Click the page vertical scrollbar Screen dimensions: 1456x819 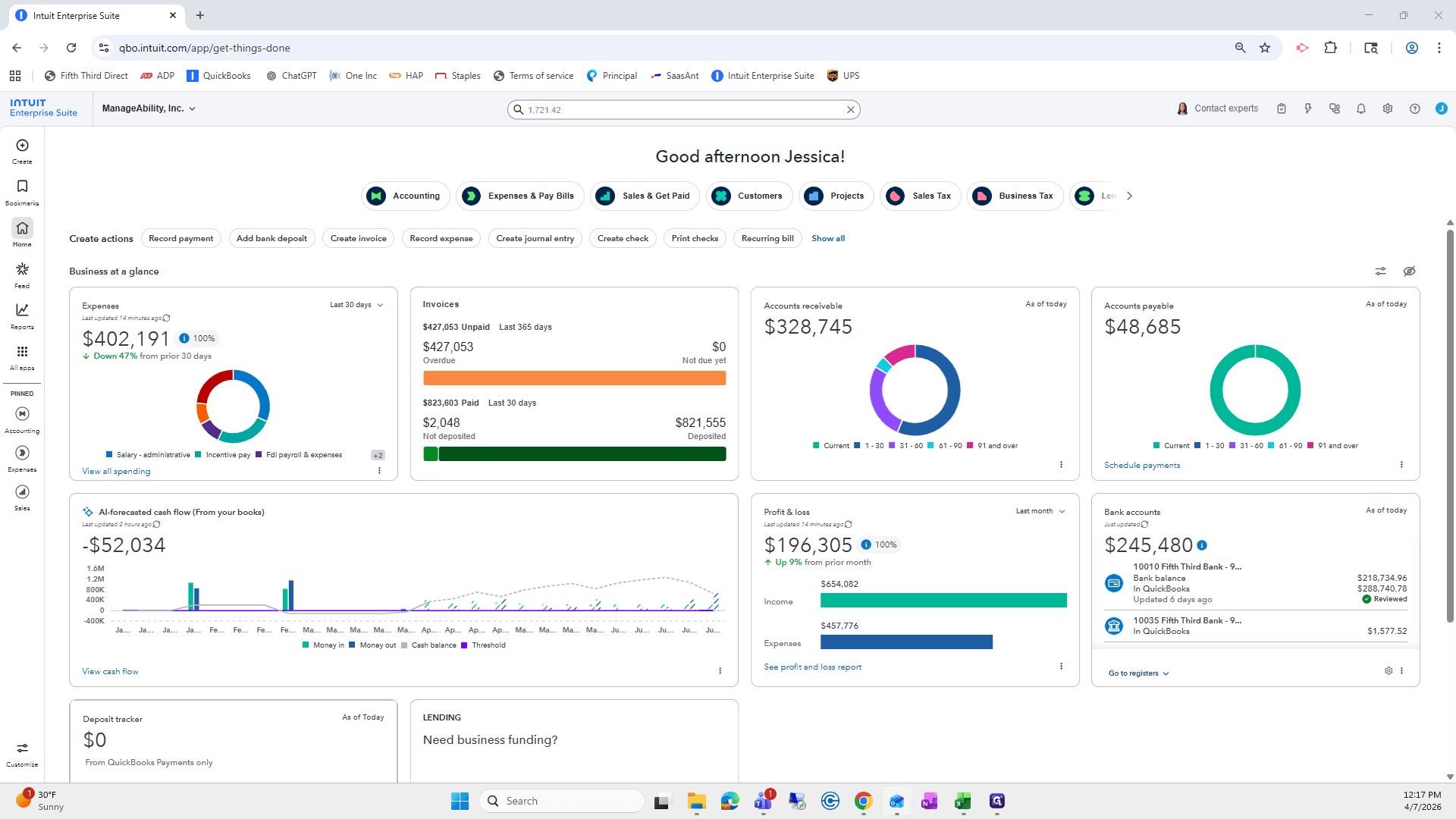coord(1450,425)
